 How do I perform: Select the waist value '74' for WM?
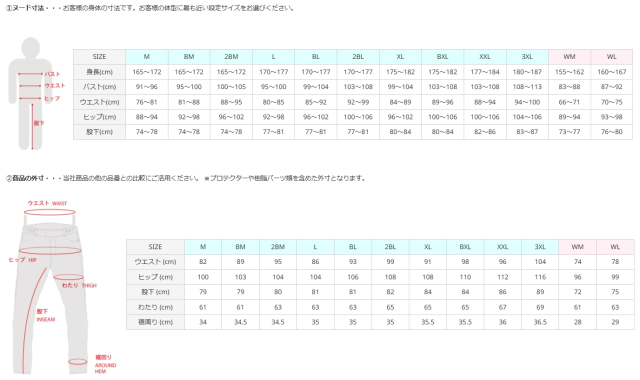click(x=577, y=262)
